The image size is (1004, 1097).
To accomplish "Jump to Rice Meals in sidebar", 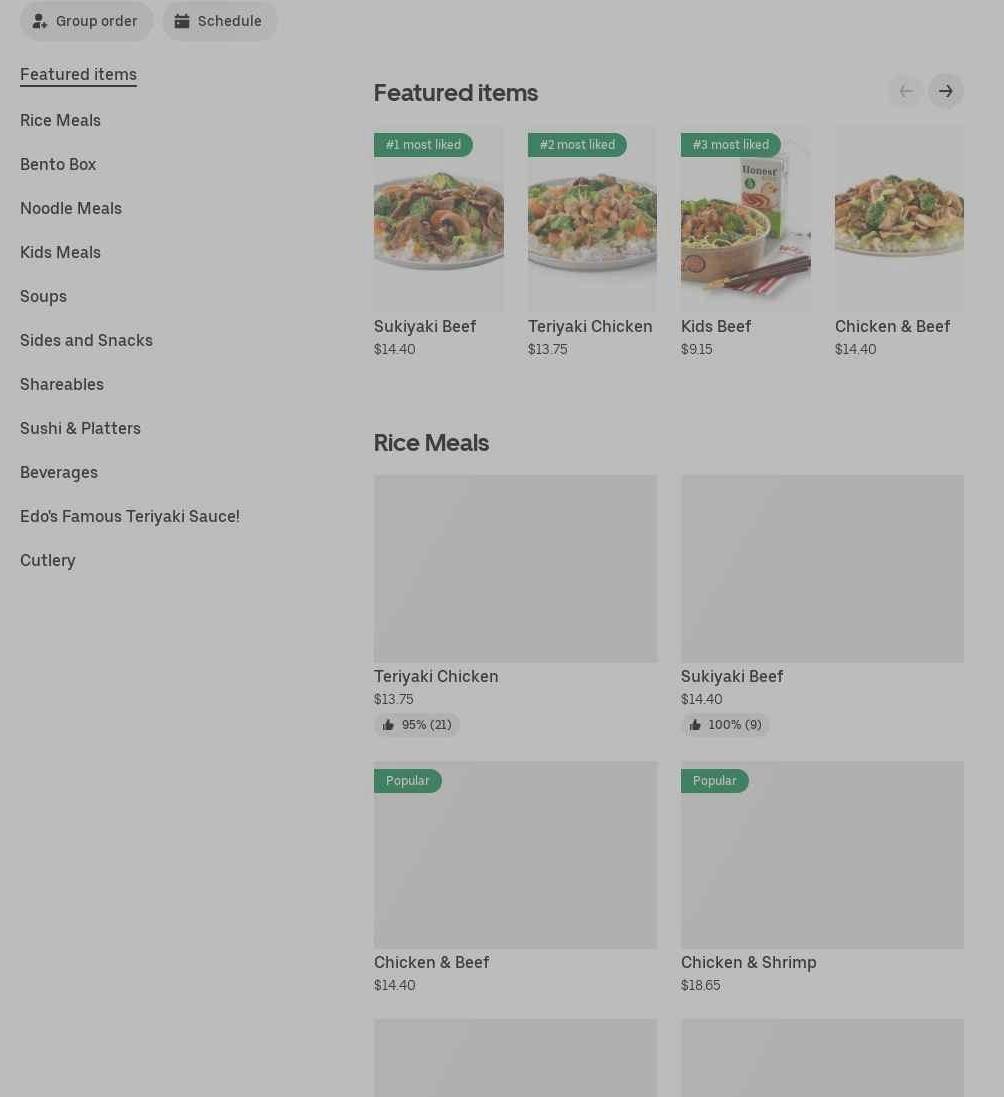I will click(60, 120).
